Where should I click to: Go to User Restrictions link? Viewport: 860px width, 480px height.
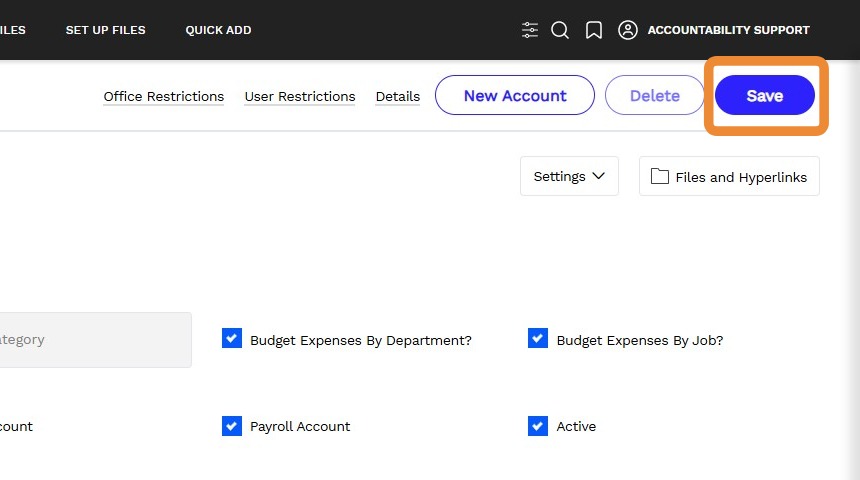tap(299, 96)
